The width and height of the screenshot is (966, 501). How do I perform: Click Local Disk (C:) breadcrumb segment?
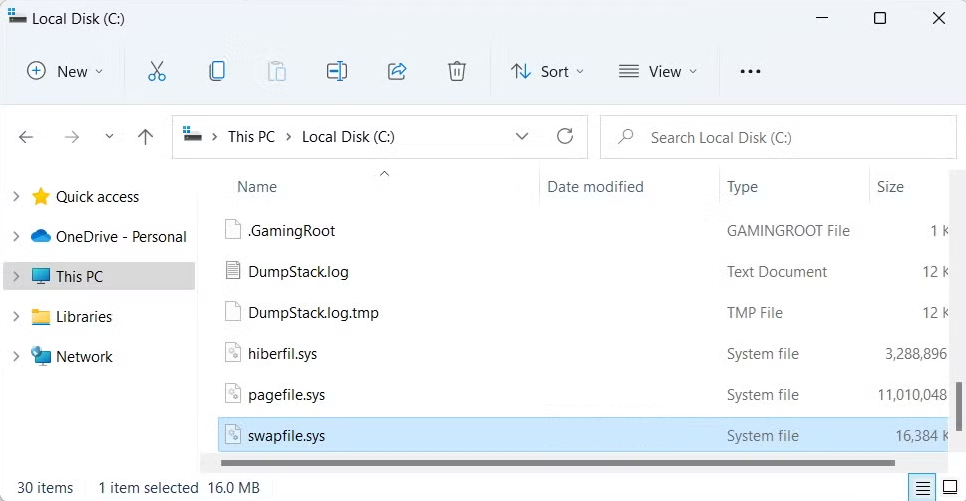[x=348, y=137]
